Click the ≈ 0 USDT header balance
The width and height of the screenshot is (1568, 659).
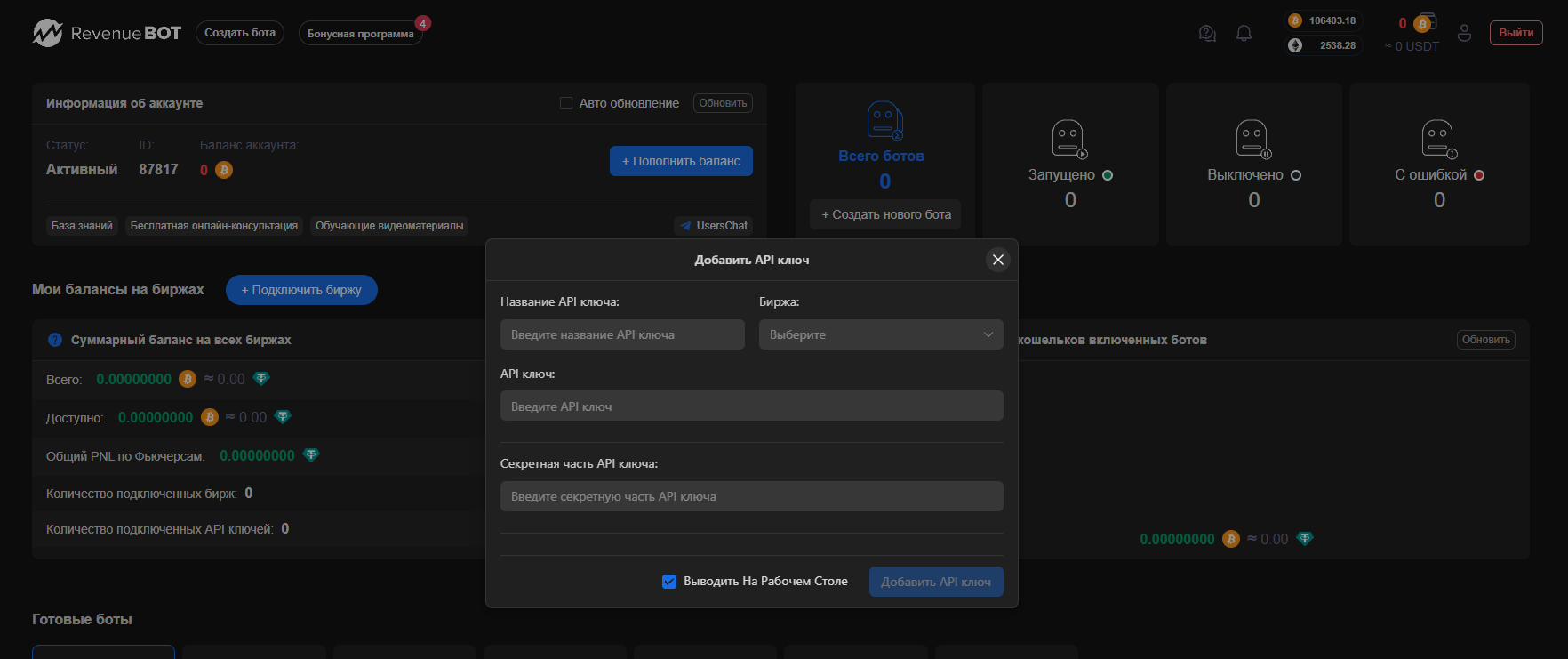click(1412, 46)
